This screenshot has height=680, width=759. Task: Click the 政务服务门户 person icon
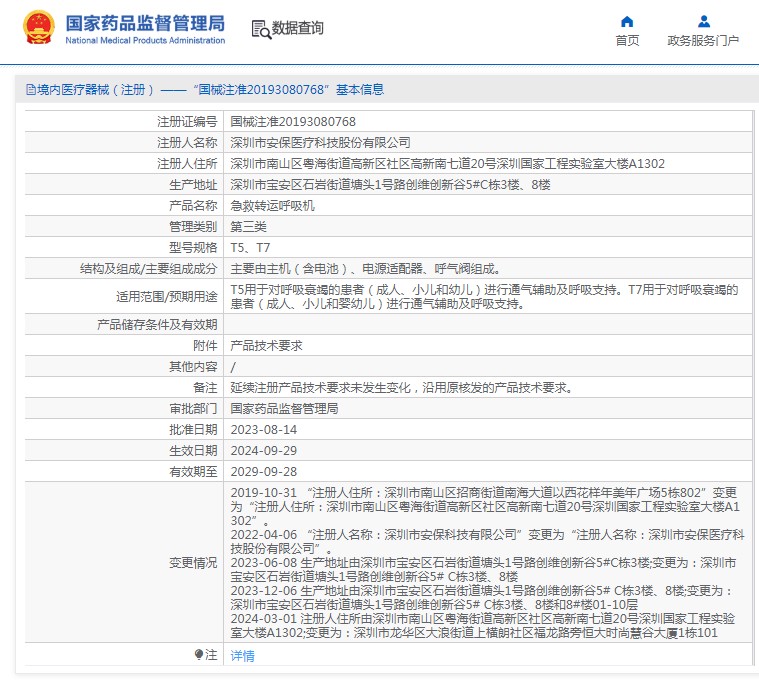tap(703, 21)
